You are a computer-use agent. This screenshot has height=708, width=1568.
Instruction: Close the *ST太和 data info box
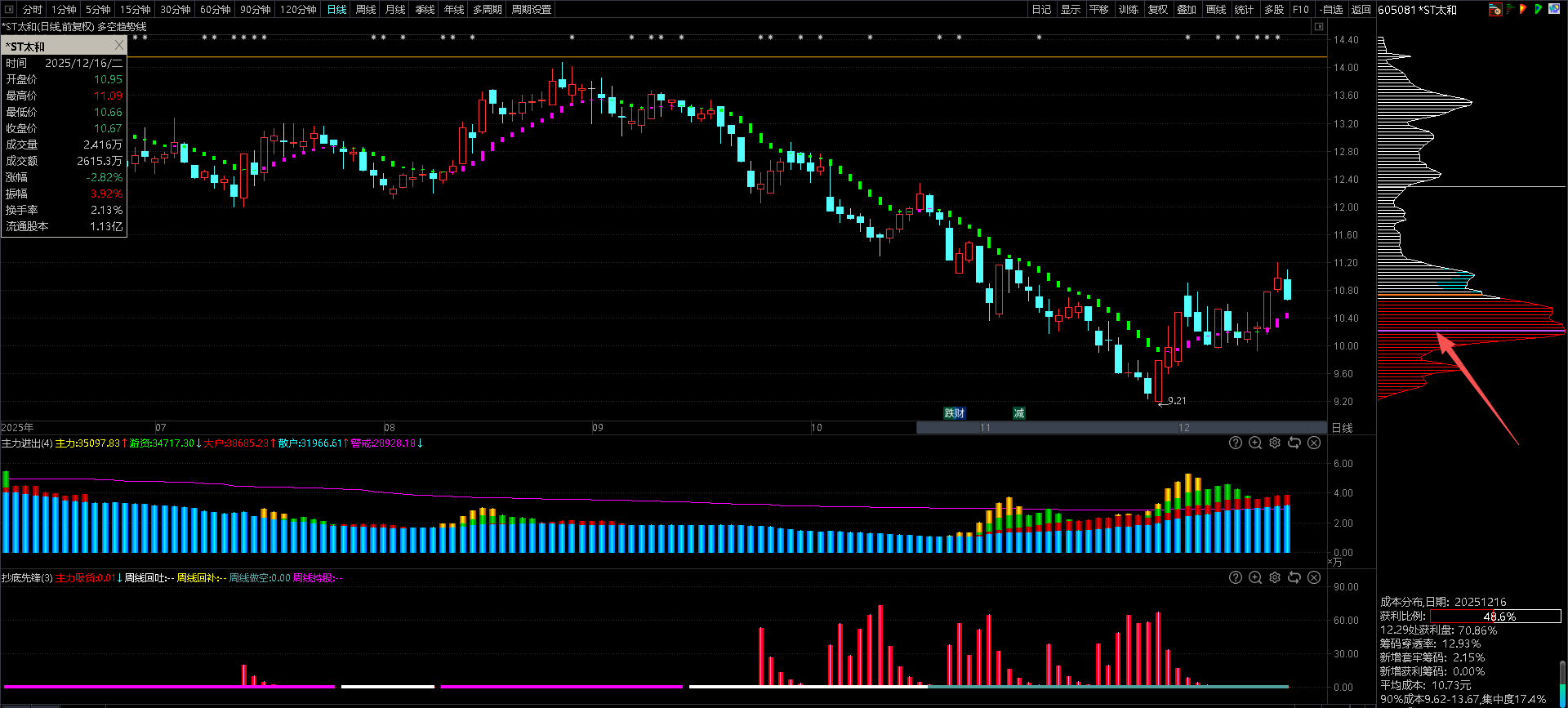[119, 46]
